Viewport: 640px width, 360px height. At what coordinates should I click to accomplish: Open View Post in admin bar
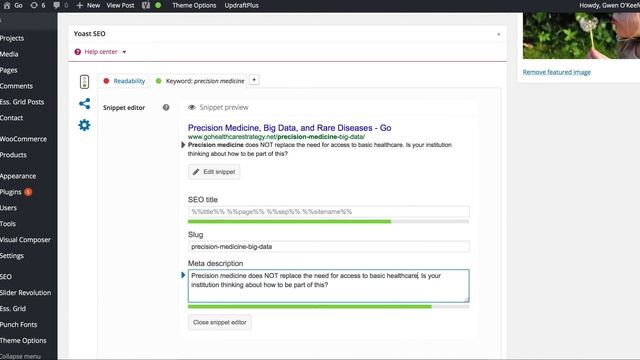point(120,5)
